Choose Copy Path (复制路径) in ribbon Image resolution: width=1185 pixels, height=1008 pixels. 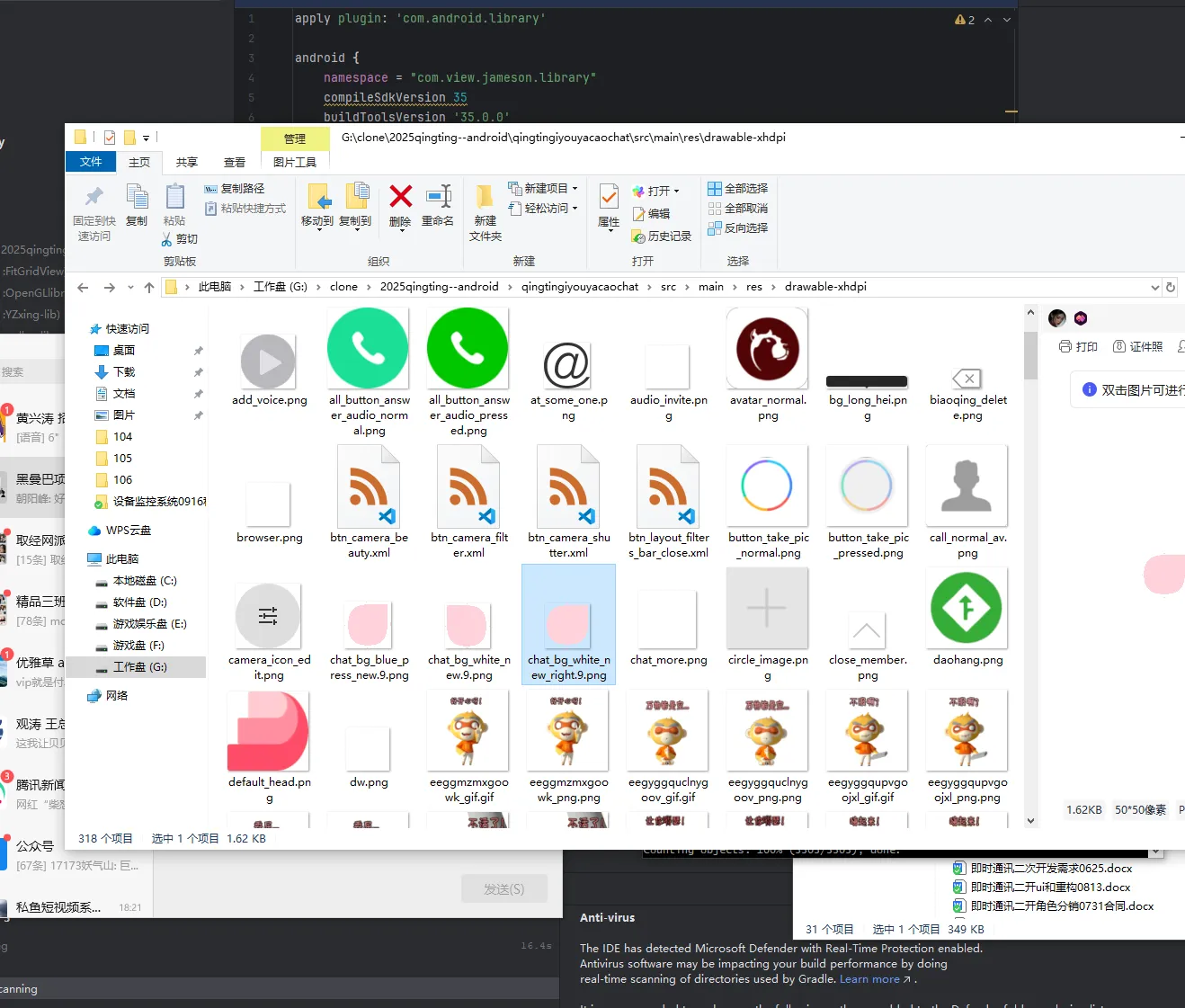point(235,189)
